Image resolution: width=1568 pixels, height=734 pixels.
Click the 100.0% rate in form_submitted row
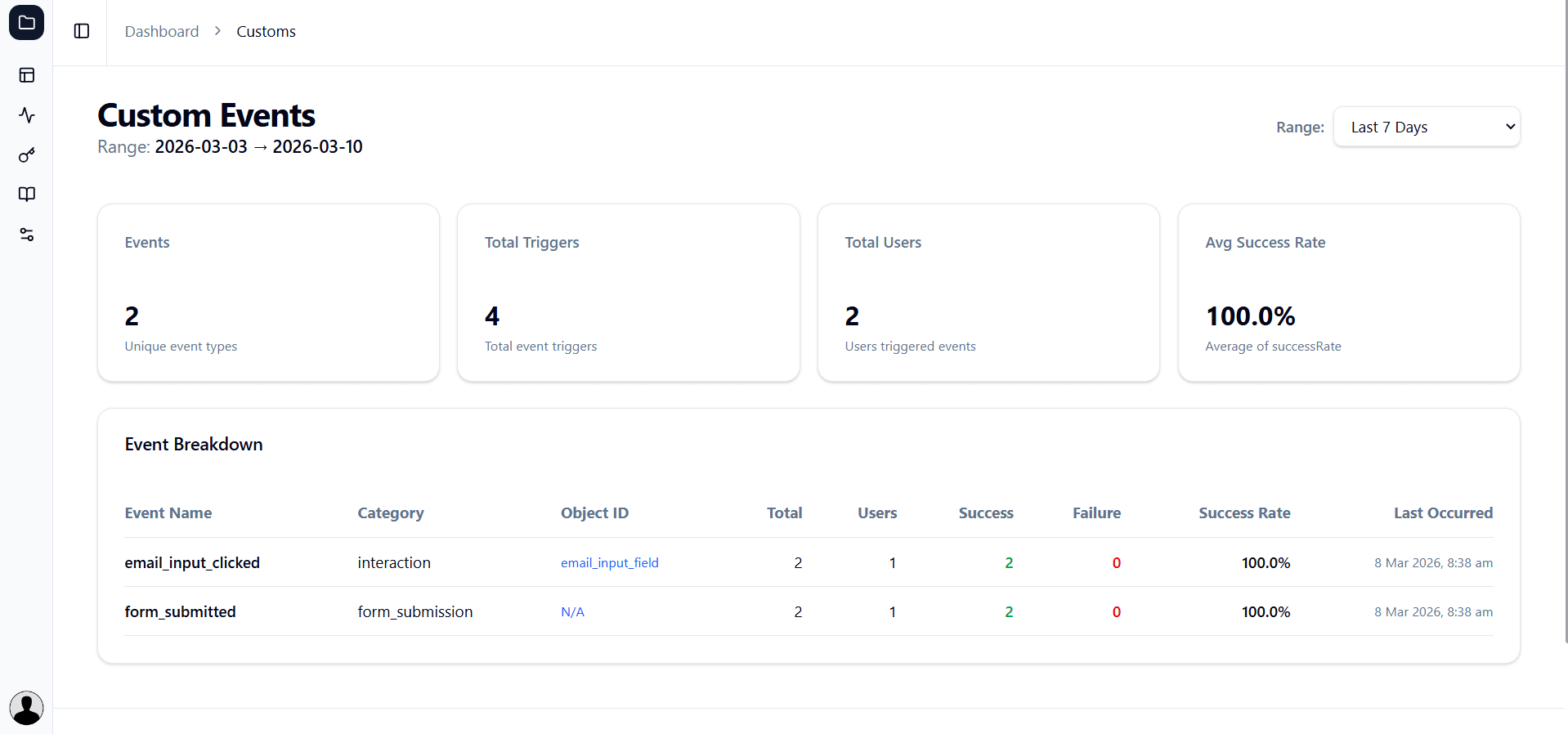(x=1266, y=611)
